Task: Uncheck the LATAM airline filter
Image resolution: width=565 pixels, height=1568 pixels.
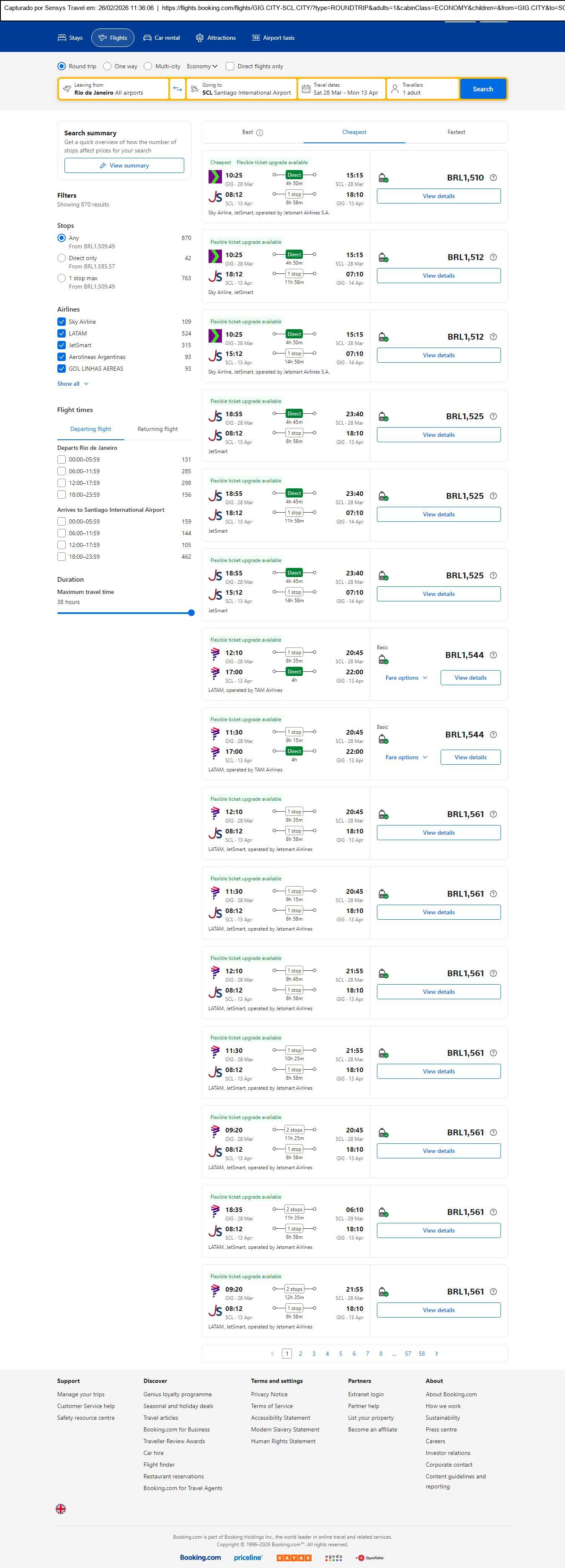Action: (62, 333)
